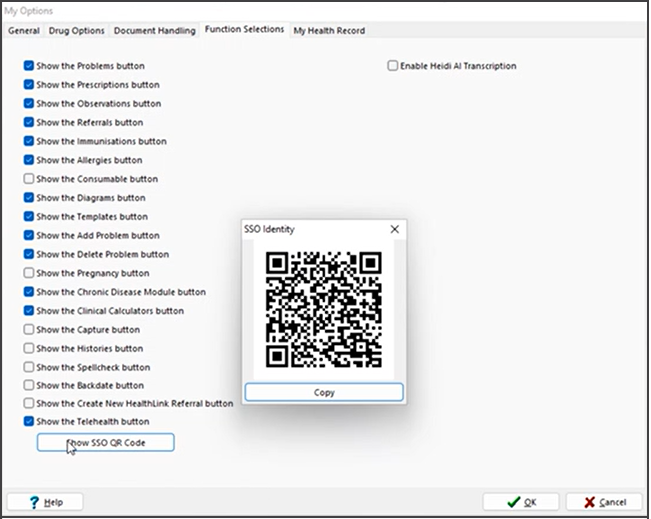Viewport: 651px width, 519px height.
Task: Confirm options with OK
Action: [521, 502]
